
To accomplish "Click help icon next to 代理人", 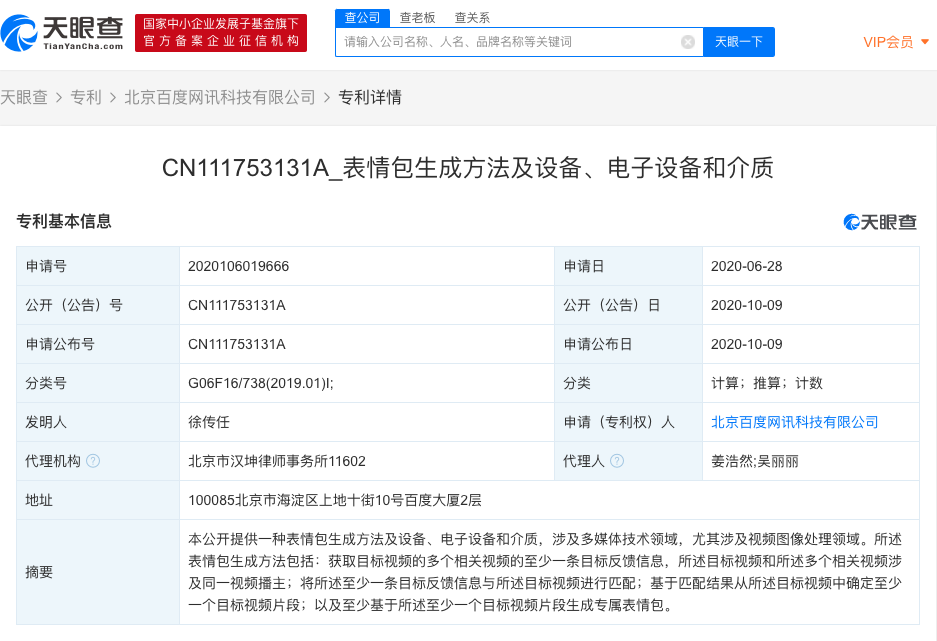I will tap(617, 461).
